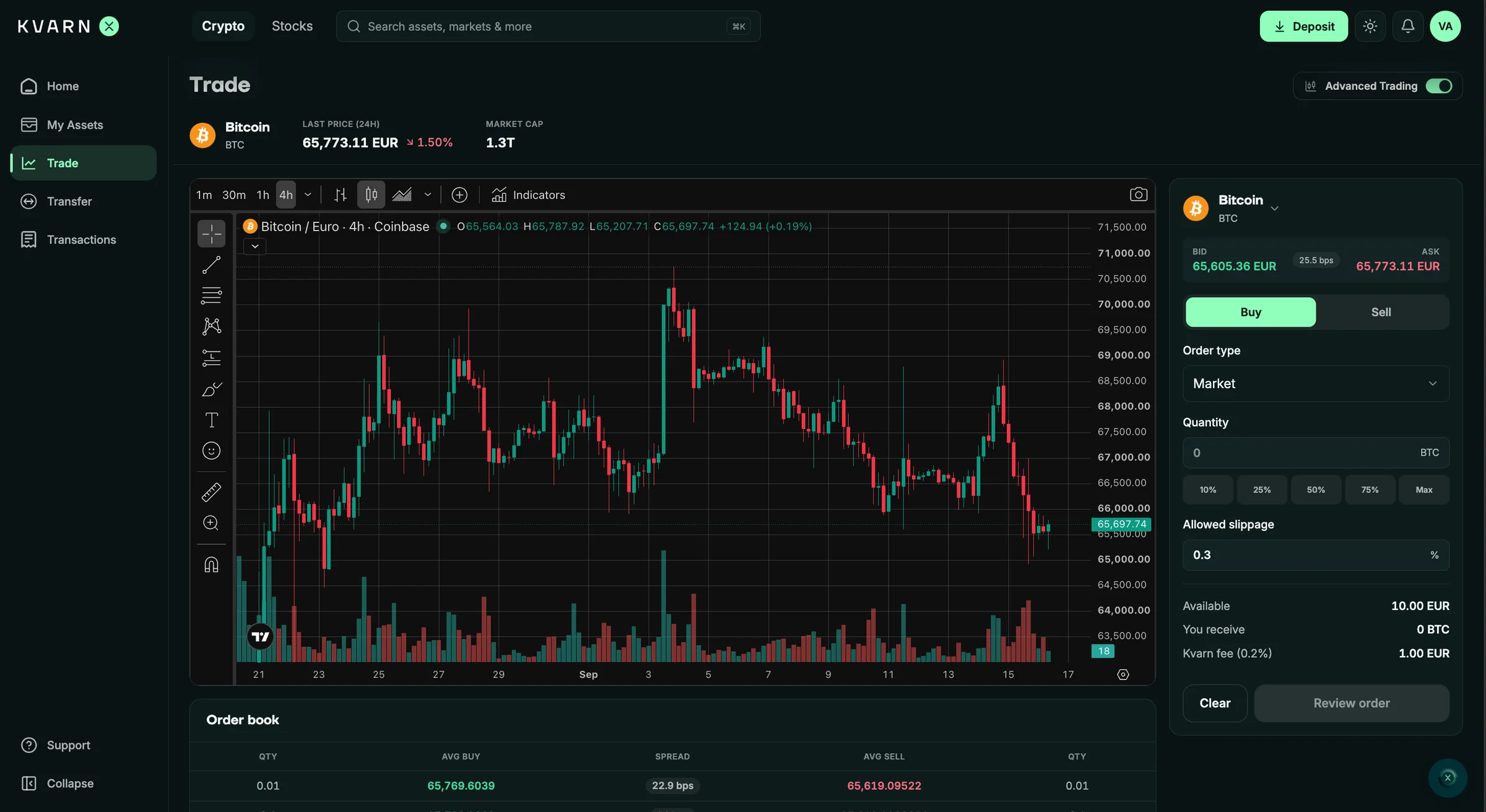Click the Clear button
Screen dimensions: 1486x812
(1215, 703)
